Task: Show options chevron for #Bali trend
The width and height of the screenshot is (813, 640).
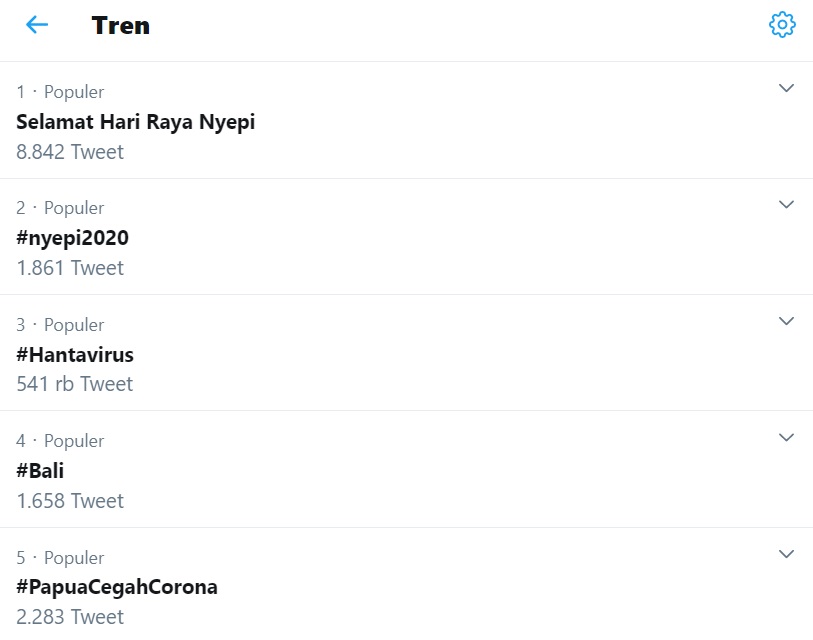Action: click(786, 437)
